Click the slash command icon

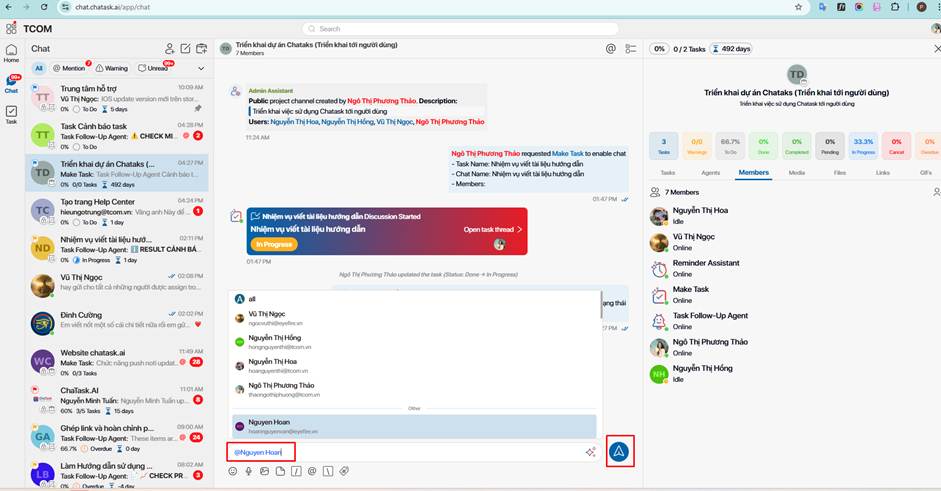click(x=296, y=471)
